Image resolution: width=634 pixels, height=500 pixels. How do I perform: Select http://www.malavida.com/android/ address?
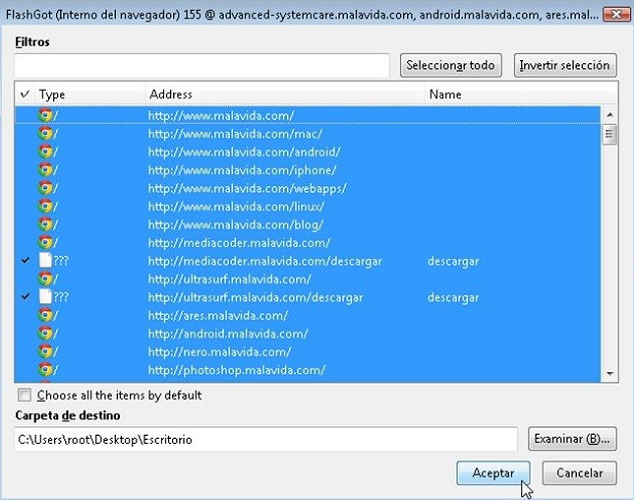[244, 152]
